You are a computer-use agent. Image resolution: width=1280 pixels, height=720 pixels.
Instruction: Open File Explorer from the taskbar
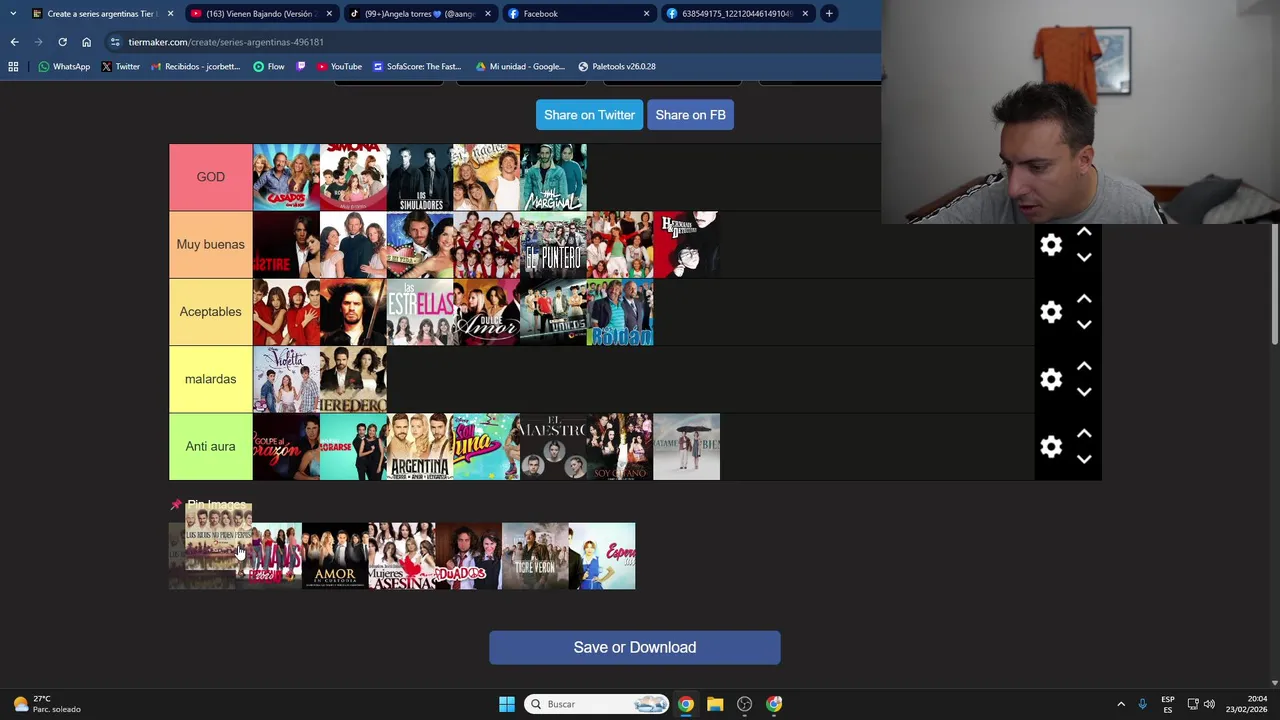715,704
